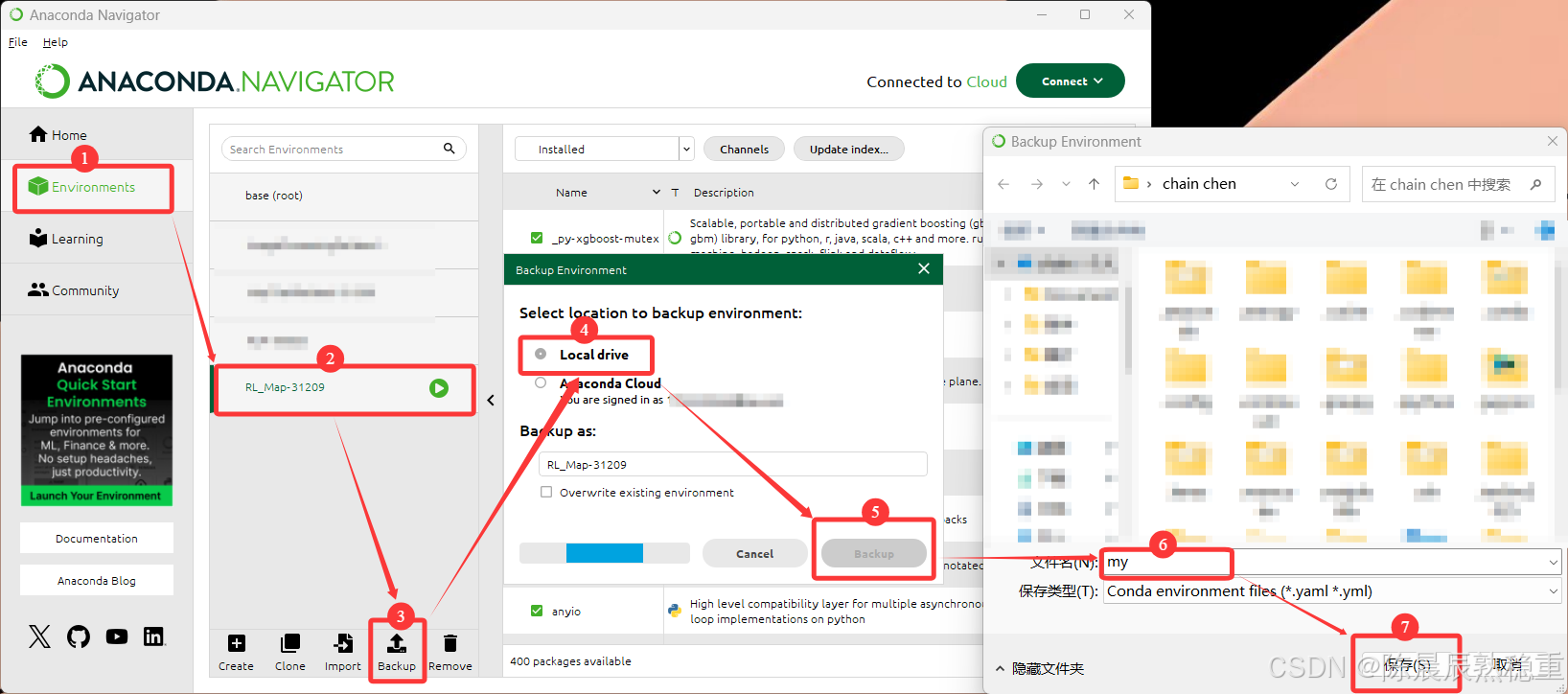Select the Local drive radio button

541,354
